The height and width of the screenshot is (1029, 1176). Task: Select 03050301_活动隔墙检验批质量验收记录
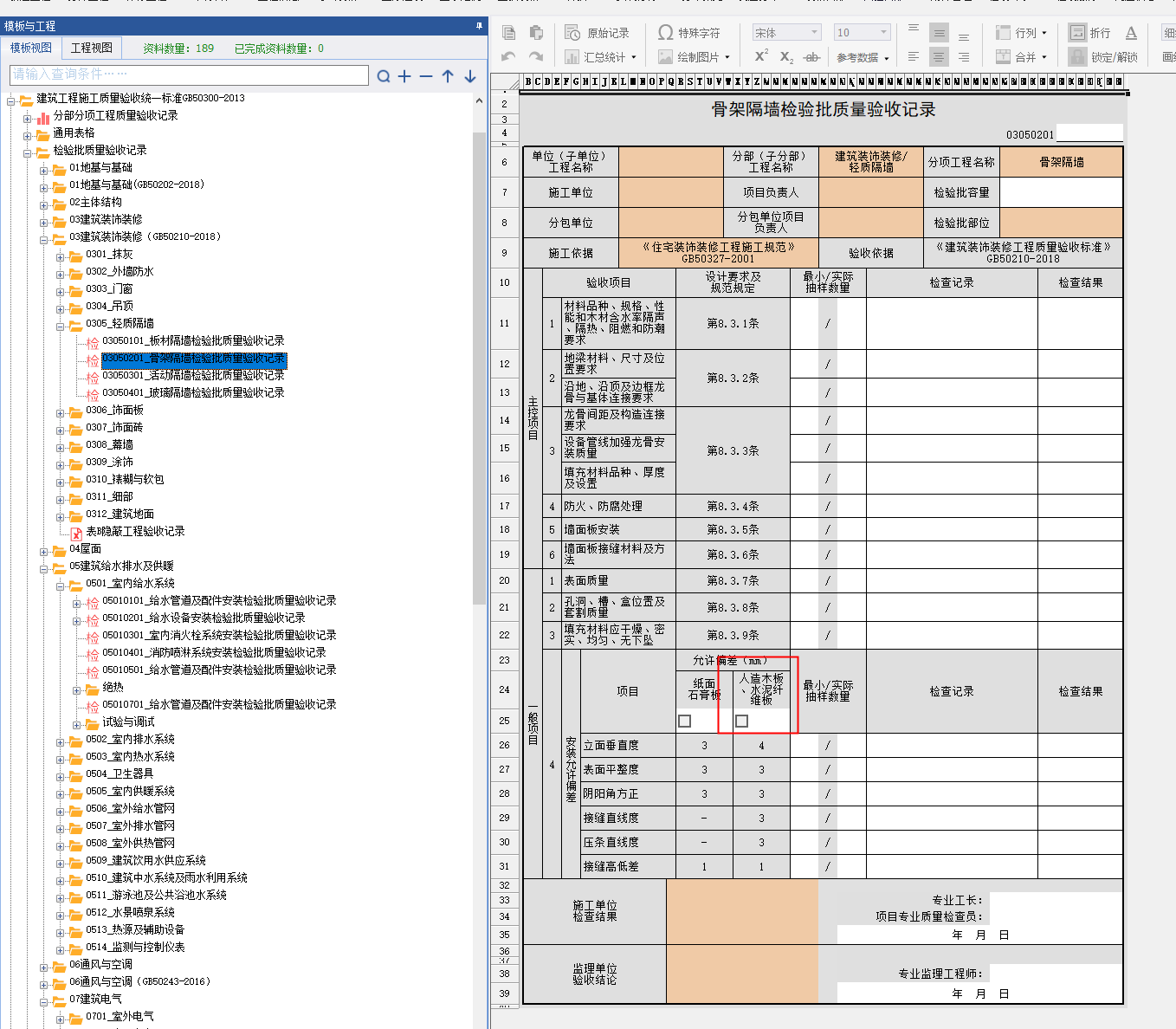tap(193, 376)
